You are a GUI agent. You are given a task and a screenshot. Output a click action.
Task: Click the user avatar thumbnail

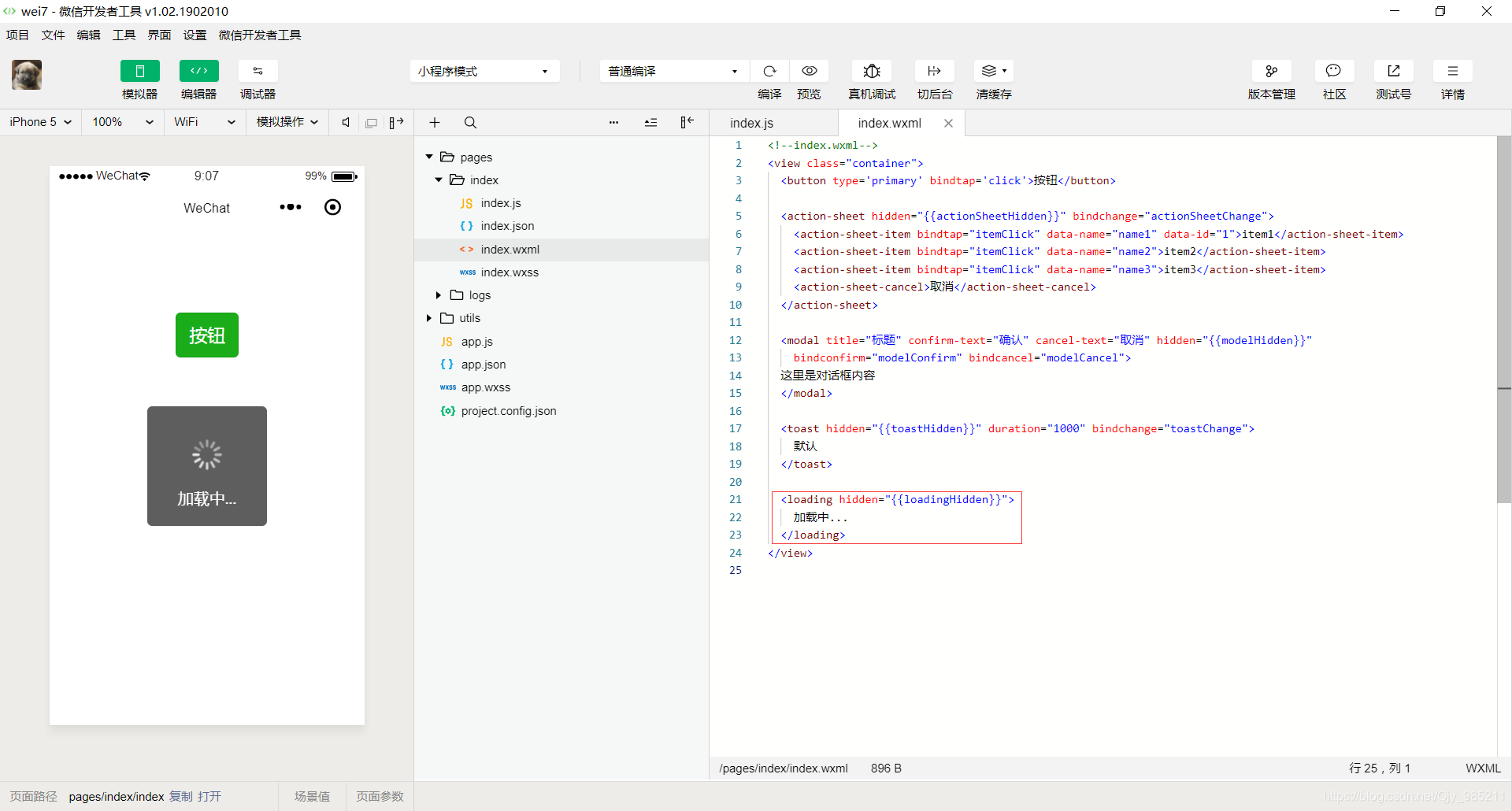[x=27, y=75]
